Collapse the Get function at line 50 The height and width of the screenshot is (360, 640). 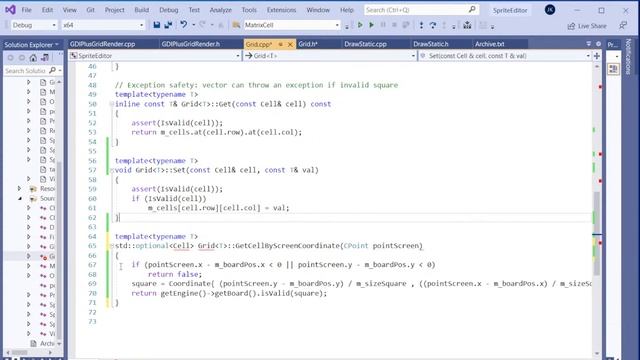click(x=111, y=104)
